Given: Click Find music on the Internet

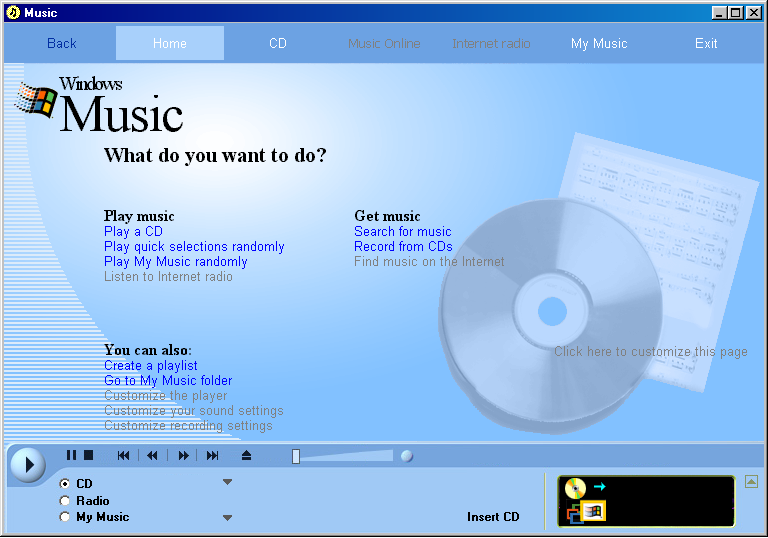Looking at the screenshot, I should 429,262.
